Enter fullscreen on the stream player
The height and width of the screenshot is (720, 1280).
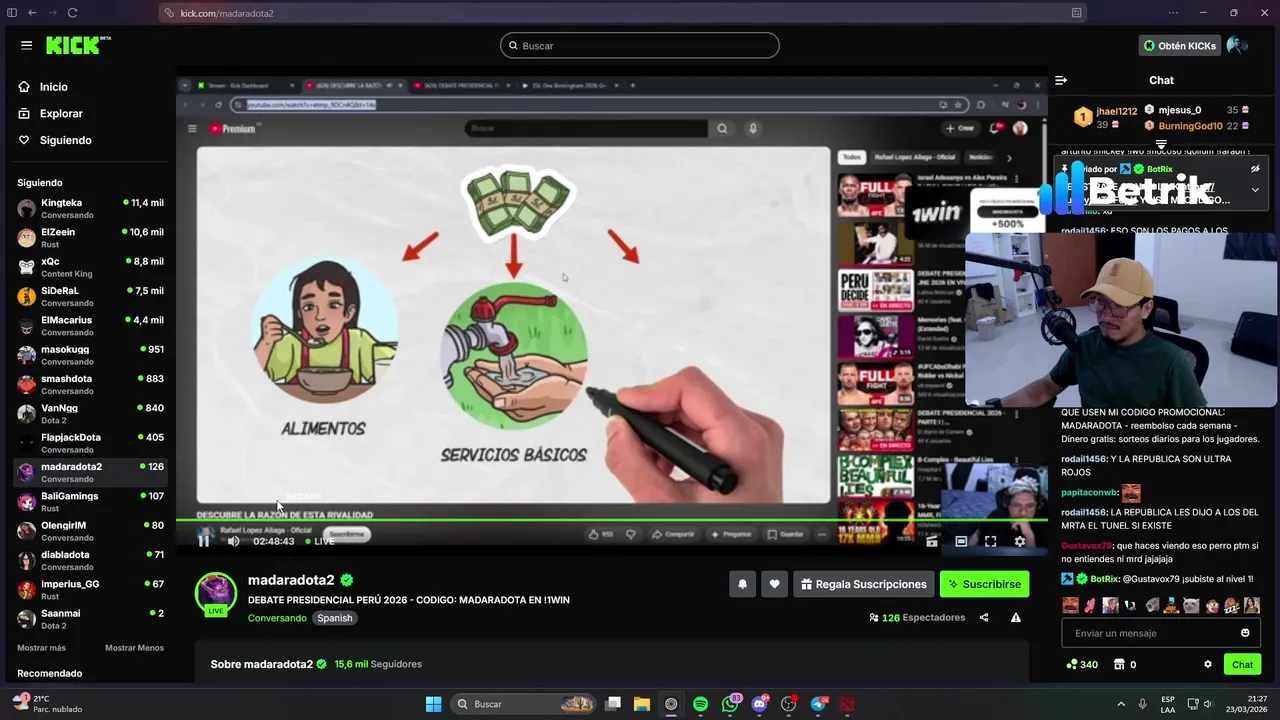990,541
